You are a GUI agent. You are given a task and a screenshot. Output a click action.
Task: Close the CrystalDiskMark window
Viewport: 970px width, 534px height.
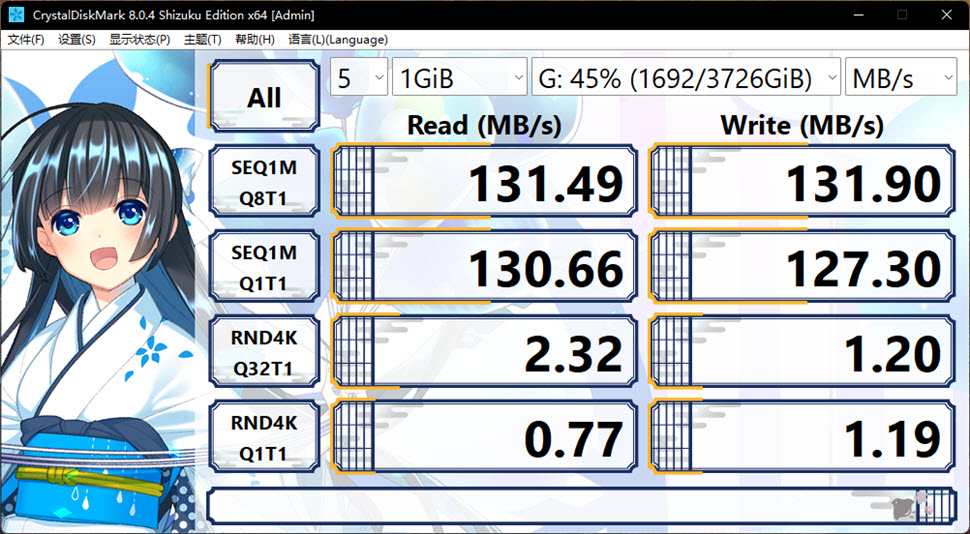click(x=946, y=14)
